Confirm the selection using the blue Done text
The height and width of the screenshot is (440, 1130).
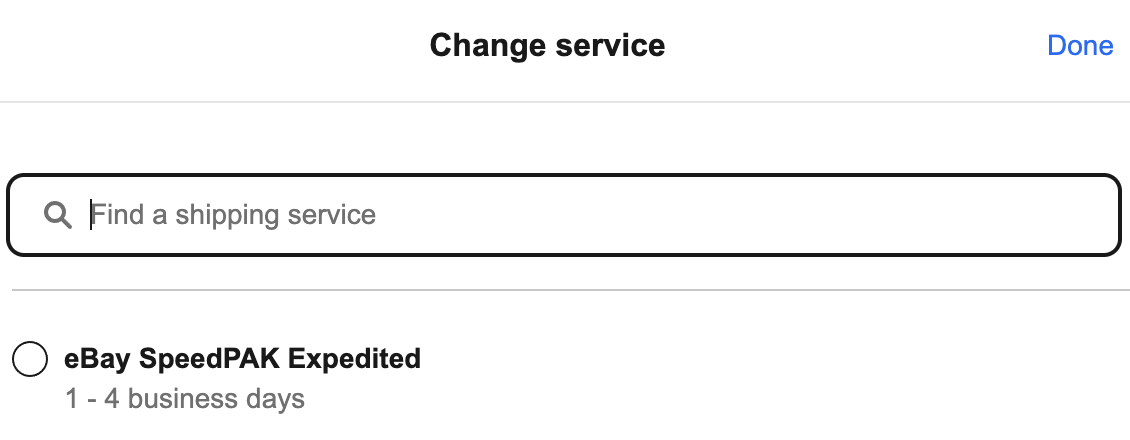point(1080,45)
